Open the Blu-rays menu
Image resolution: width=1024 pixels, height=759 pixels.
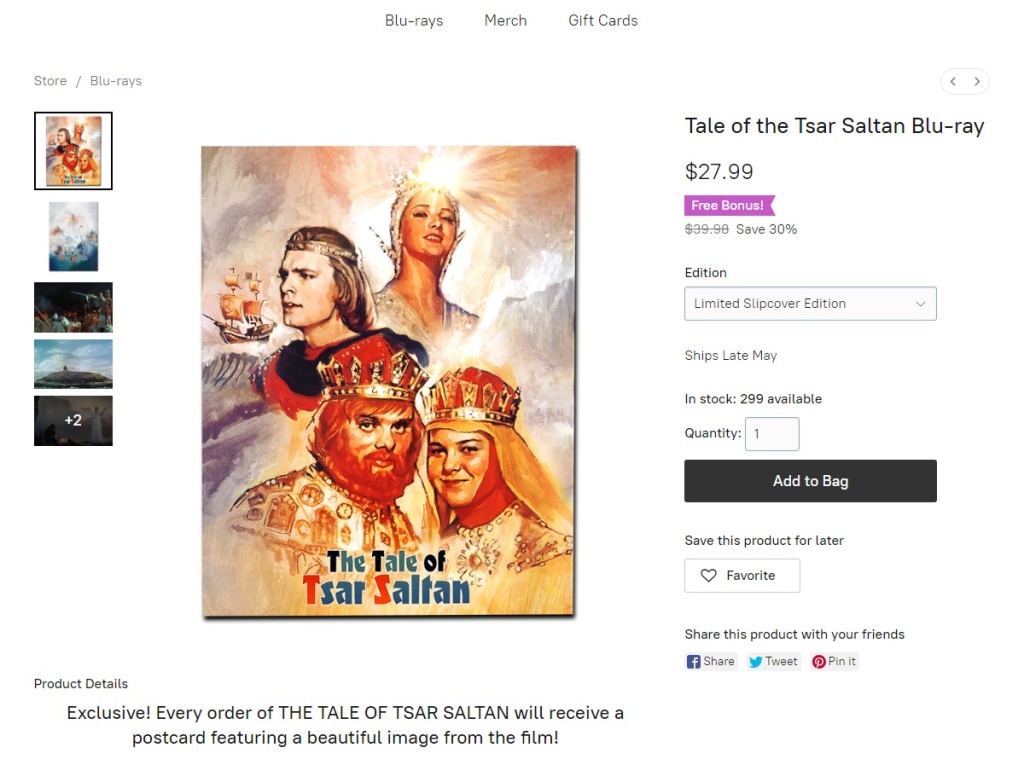414,20
